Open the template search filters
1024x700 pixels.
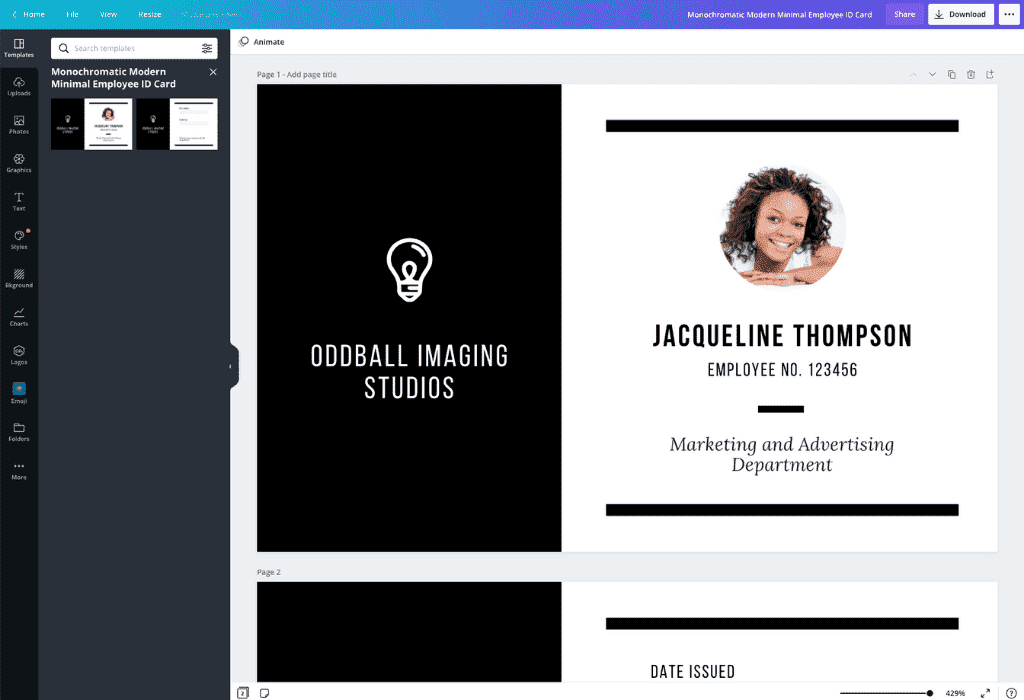click(x=207, y=47)
